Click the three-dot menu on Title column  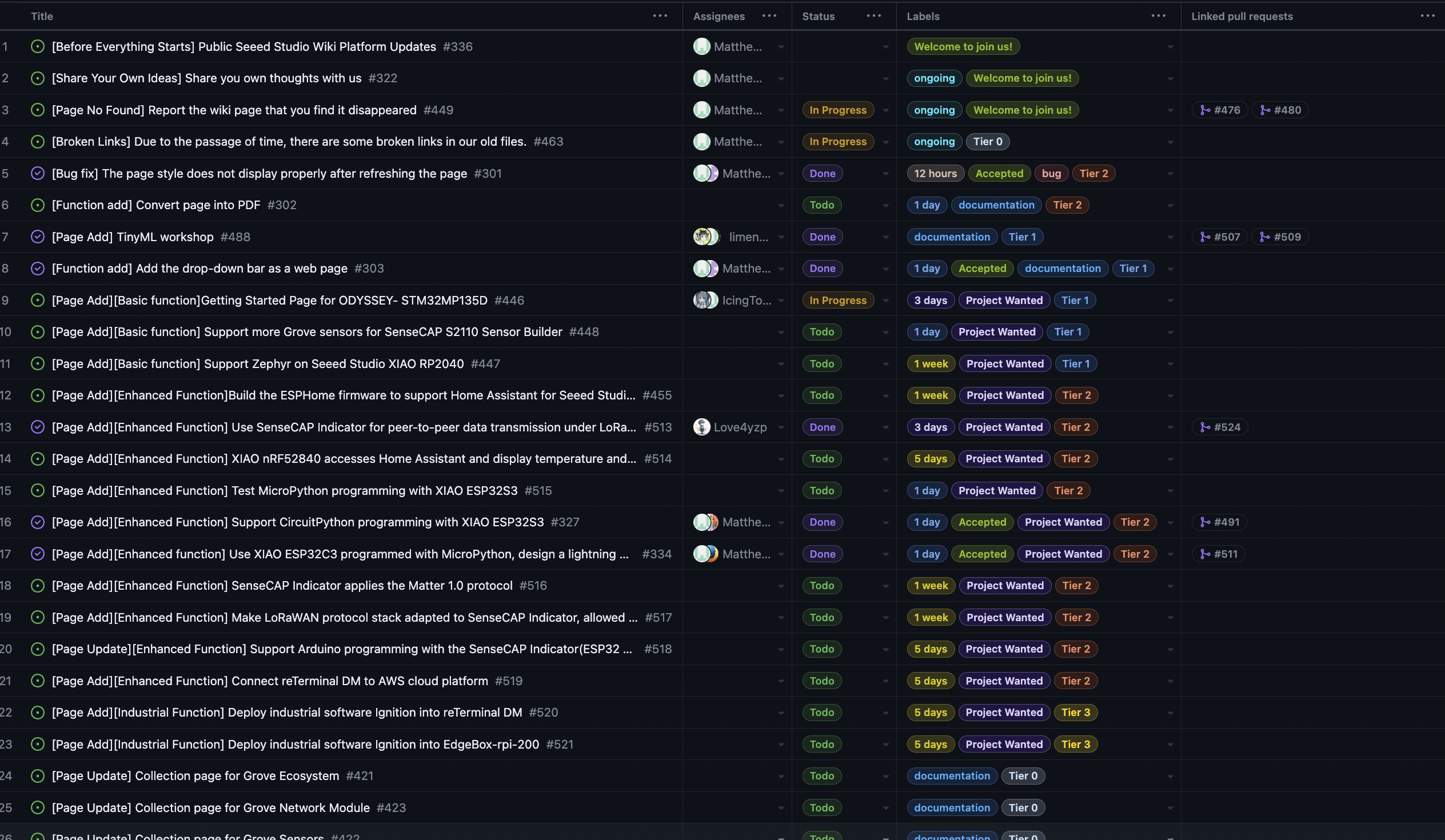coord(660,15)
